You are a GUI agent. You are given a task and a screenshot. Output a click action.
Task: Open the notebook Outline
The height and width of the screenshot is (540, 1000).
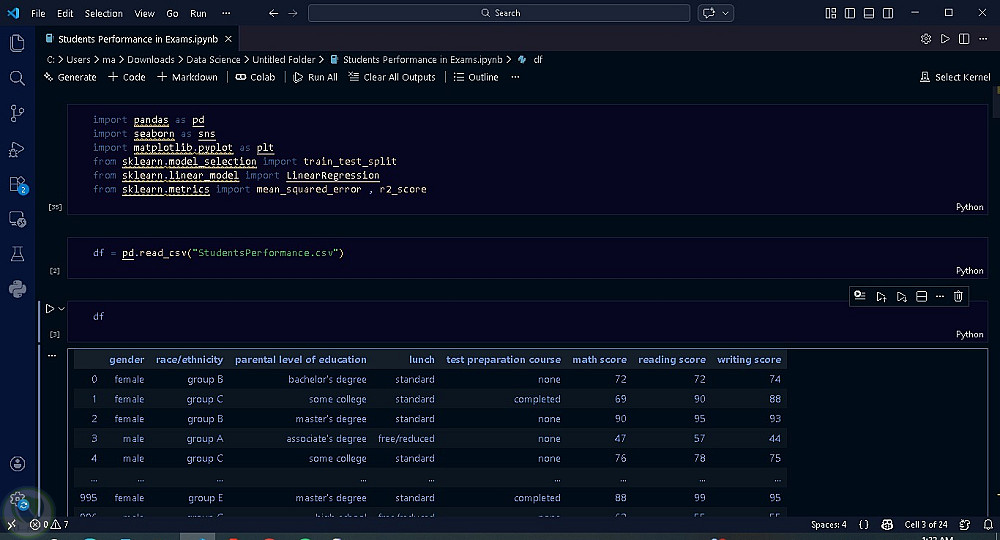point(476,77)
